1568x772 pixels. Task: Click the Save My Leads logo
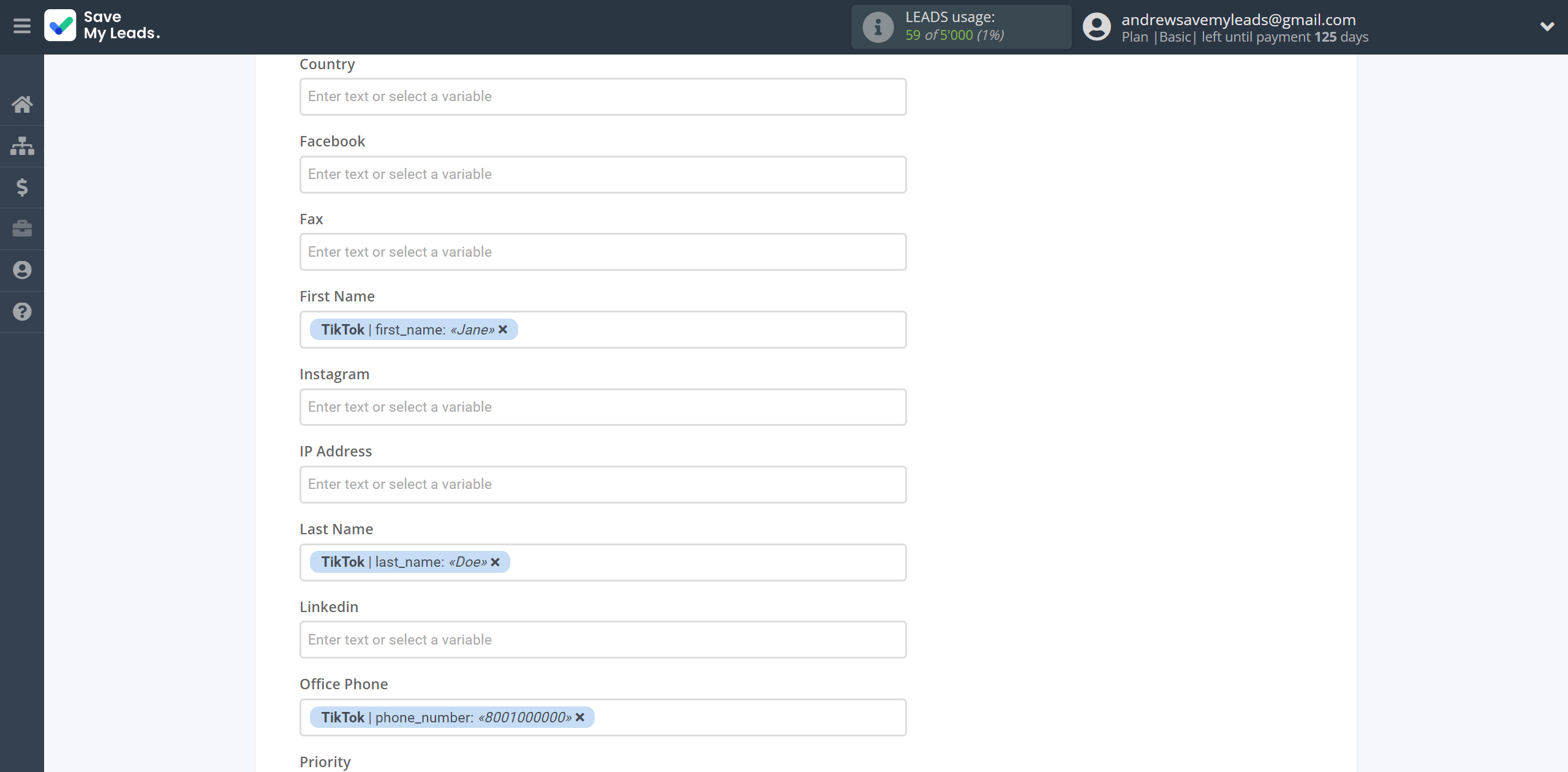coord(102,26)
